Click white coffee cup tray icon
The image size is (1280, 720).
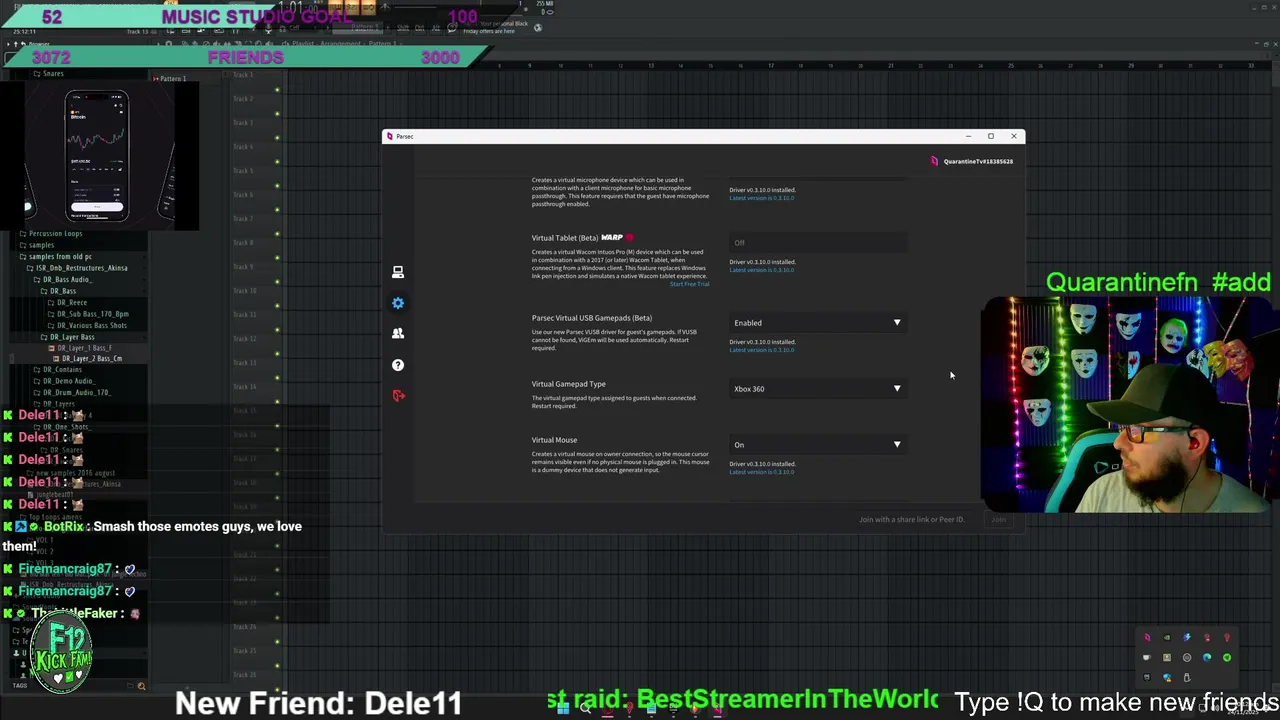pyautogui.click(x=1147, y=657)
